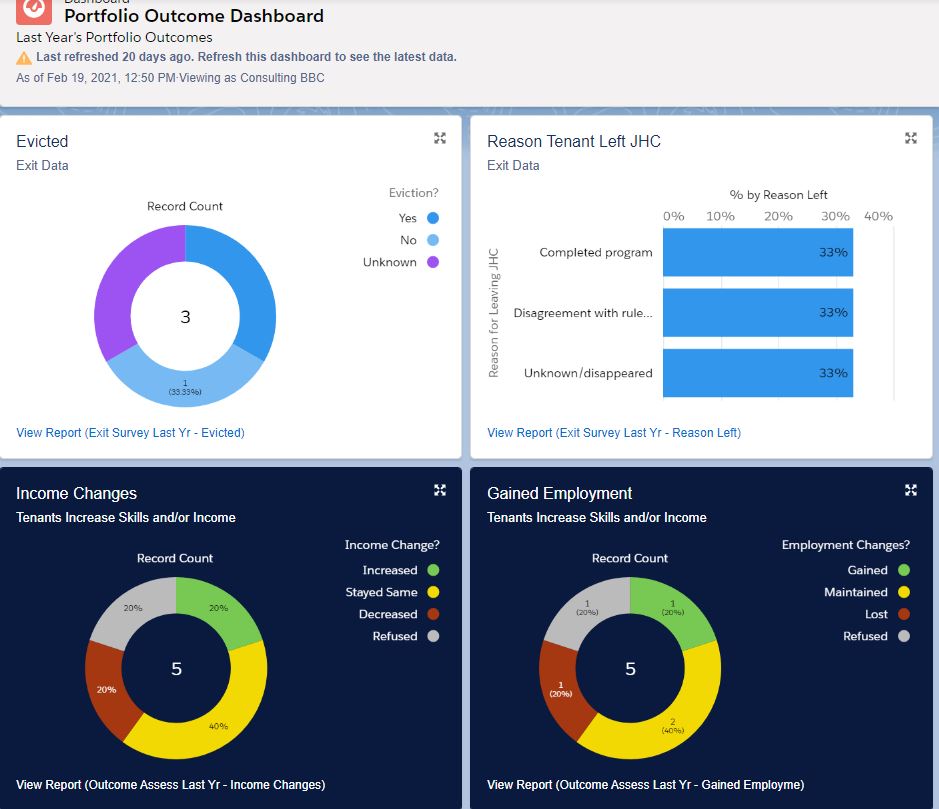
Task: Click the gray Refused segment in Employment donut
Action: [587, 608]
